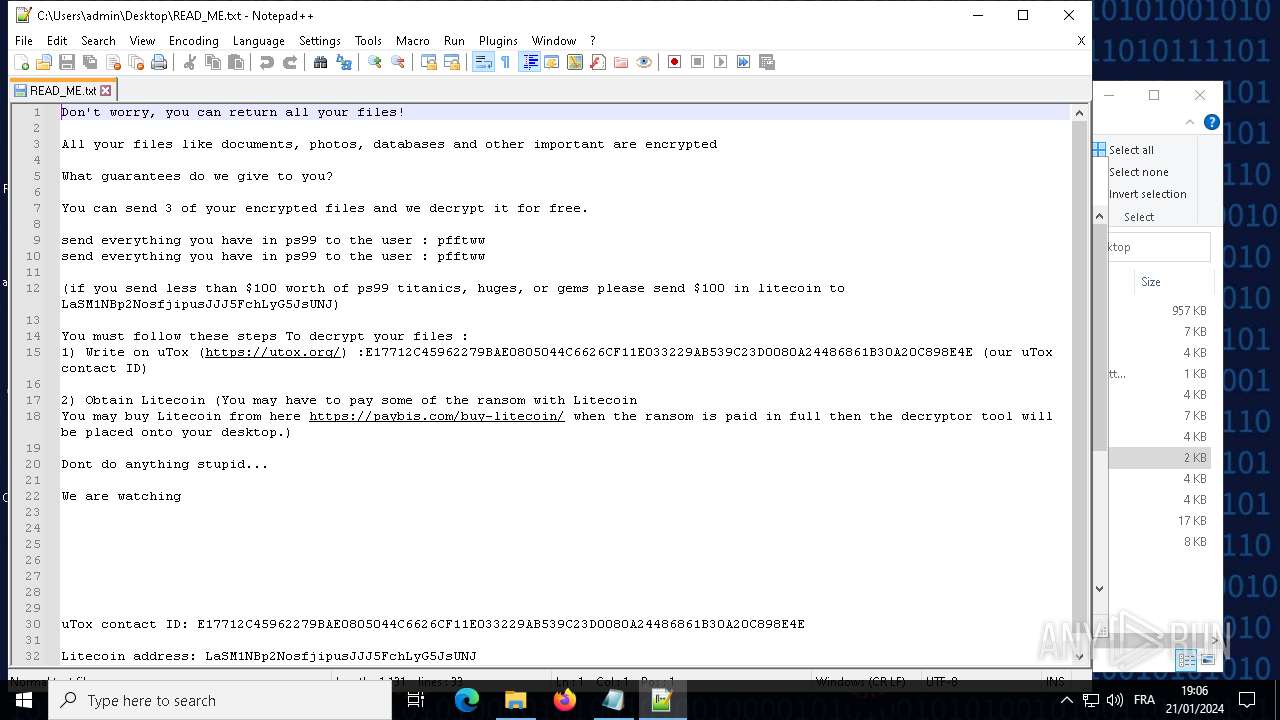Close the current document via toolbar
The width and height of the screenshot is (1280, 720).
point(113,62)
